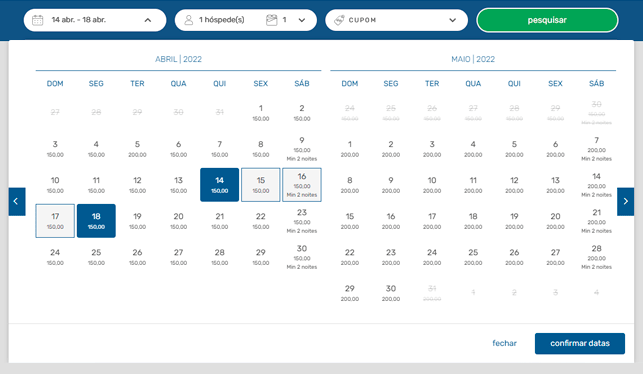Select May 1 priced 200,00

(349, 148)
